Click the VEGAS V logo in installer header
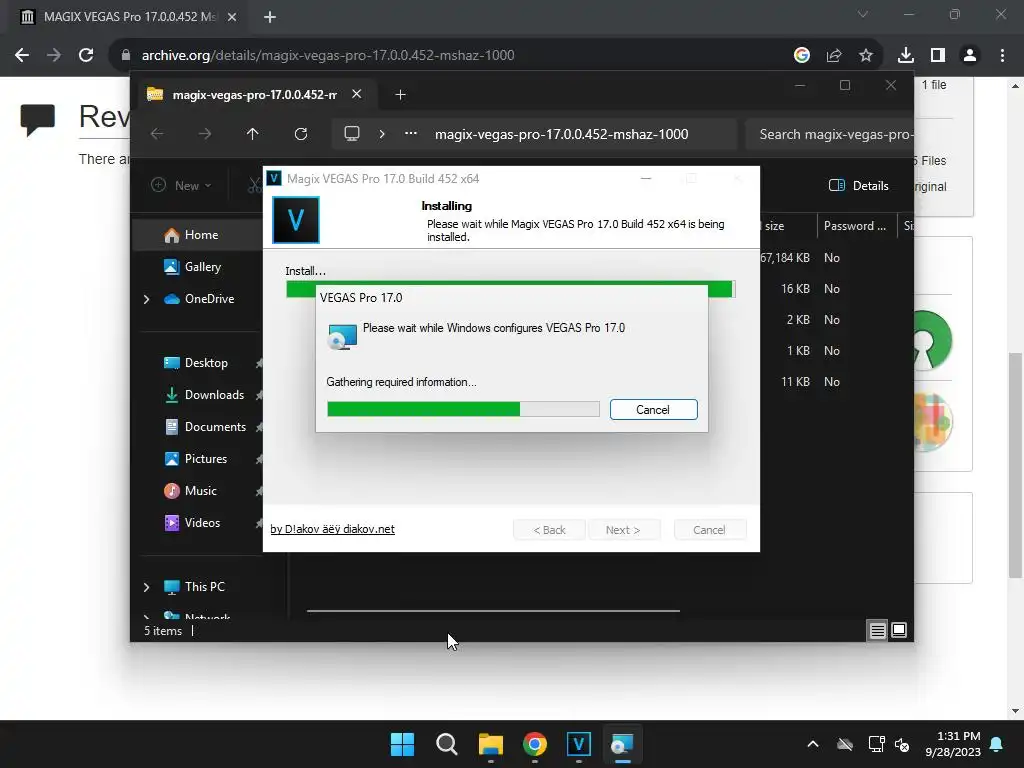The height and width of the screenshot is (768, 1024). pyautogui.click(x=296, y=220)
